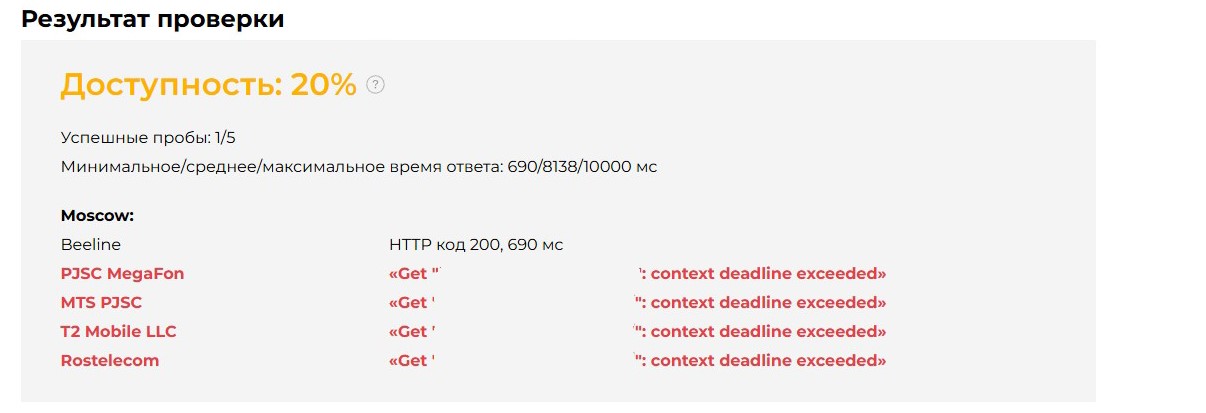The image size is (1206, 413).
Task: Click the Успешные пробы label
Action: pyautogui.click(x=136, y=138)
